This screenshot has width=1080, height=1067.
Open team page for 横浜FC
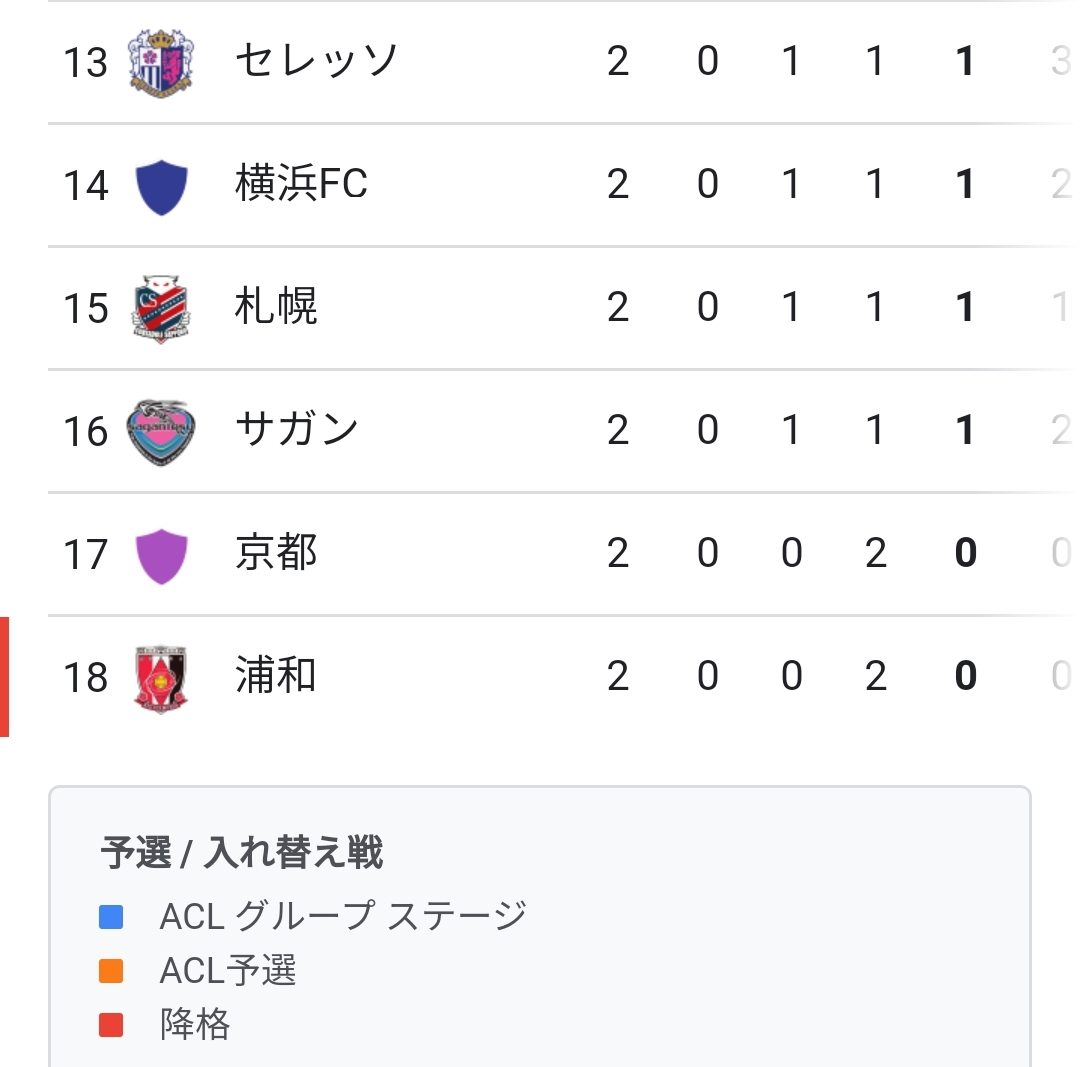[x=301, y=184]
